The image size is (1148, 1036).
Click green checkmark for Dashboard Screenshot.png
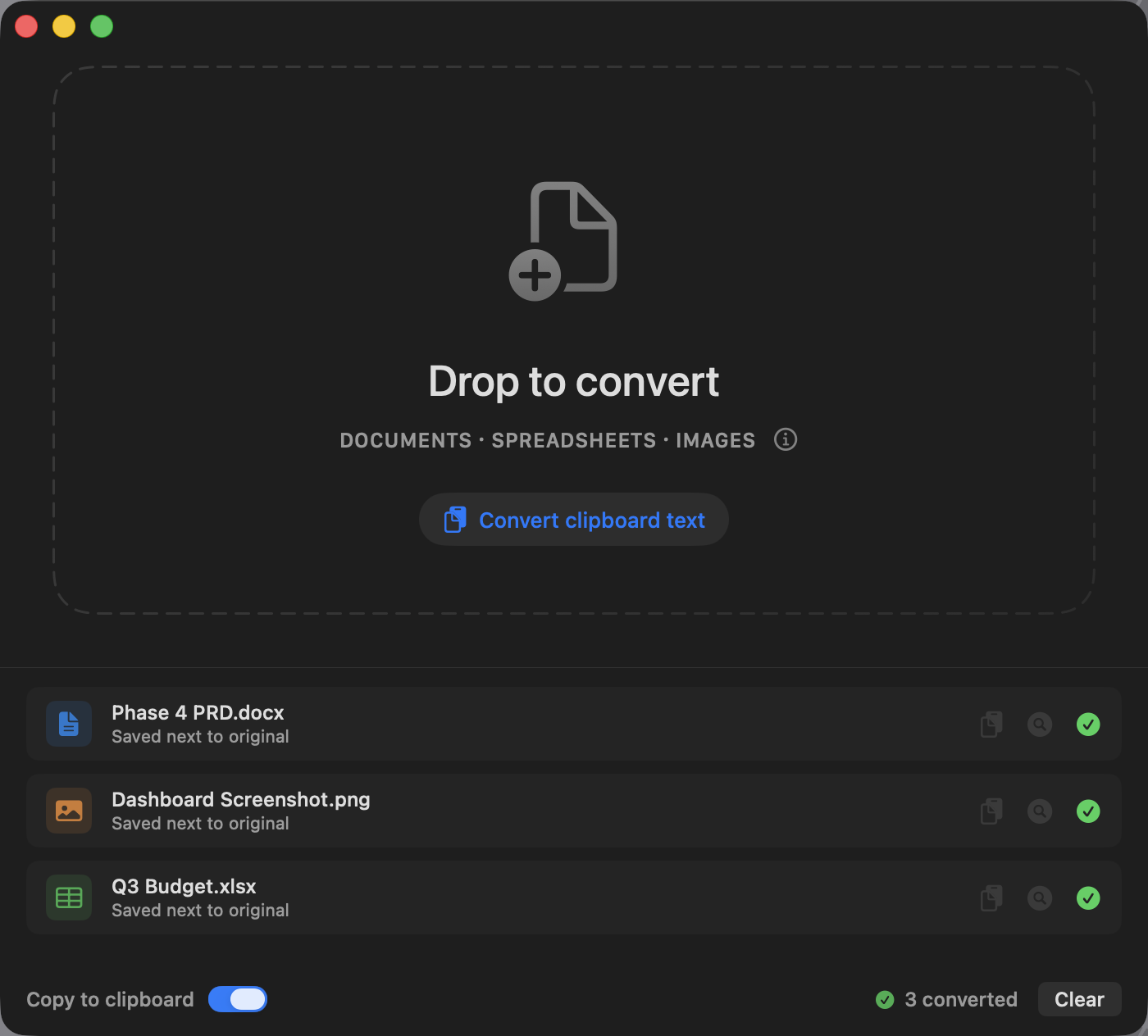coord(1088,811)
